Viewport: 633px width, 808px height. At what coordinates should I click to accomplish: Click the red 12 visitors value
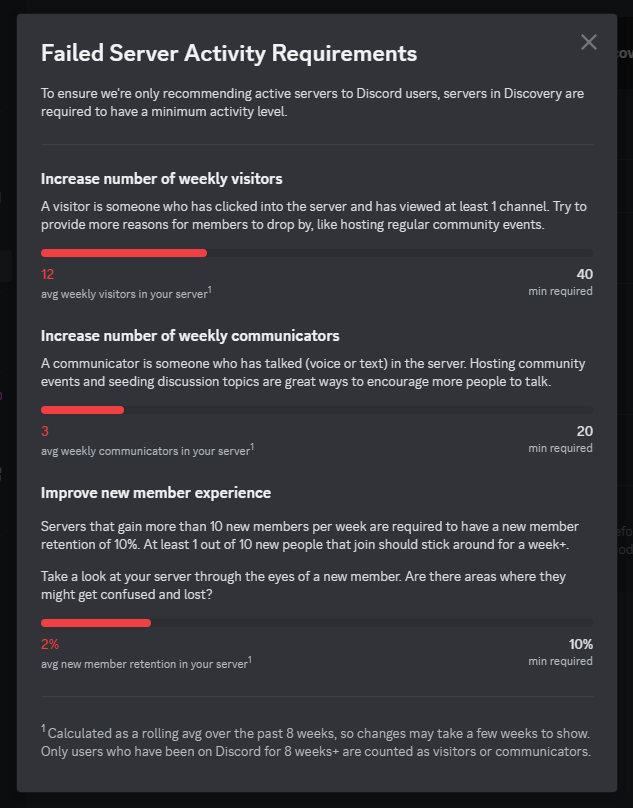(x=47, y=274)
